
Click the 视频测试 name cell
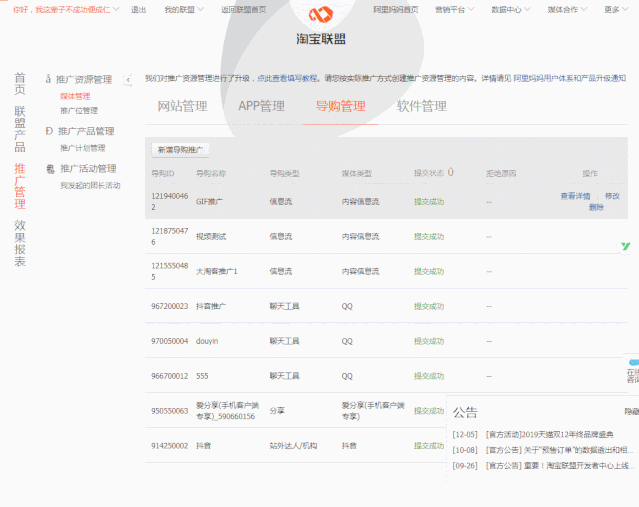pos(211,237)
